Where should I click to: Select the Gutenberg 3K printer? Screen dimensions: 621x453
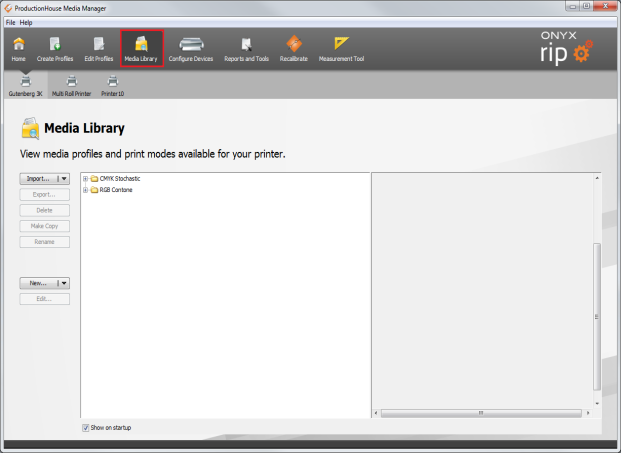point(26,86)
